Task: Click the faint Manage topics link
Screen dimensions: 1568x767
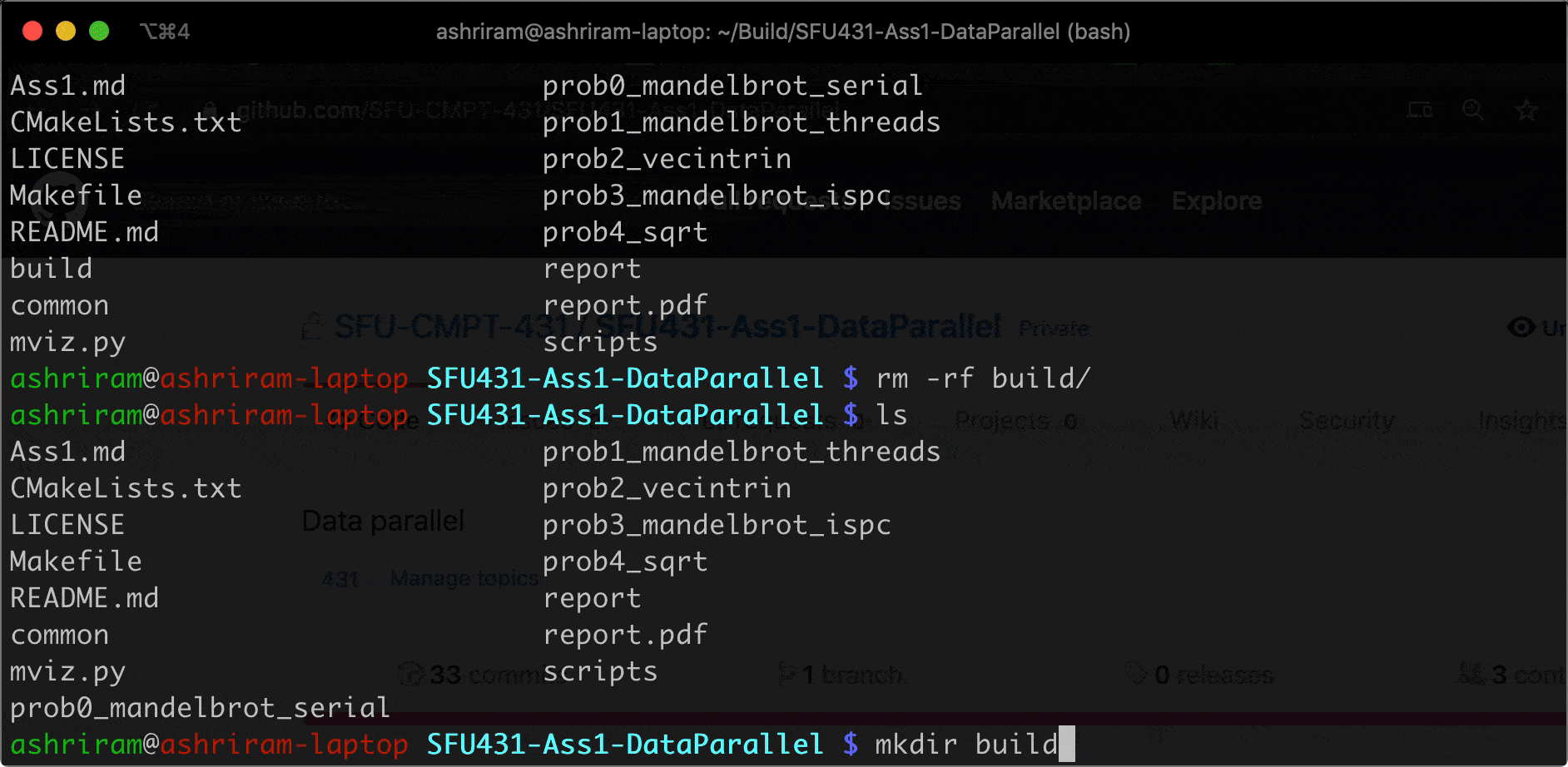Action: (x=464, y=577)
